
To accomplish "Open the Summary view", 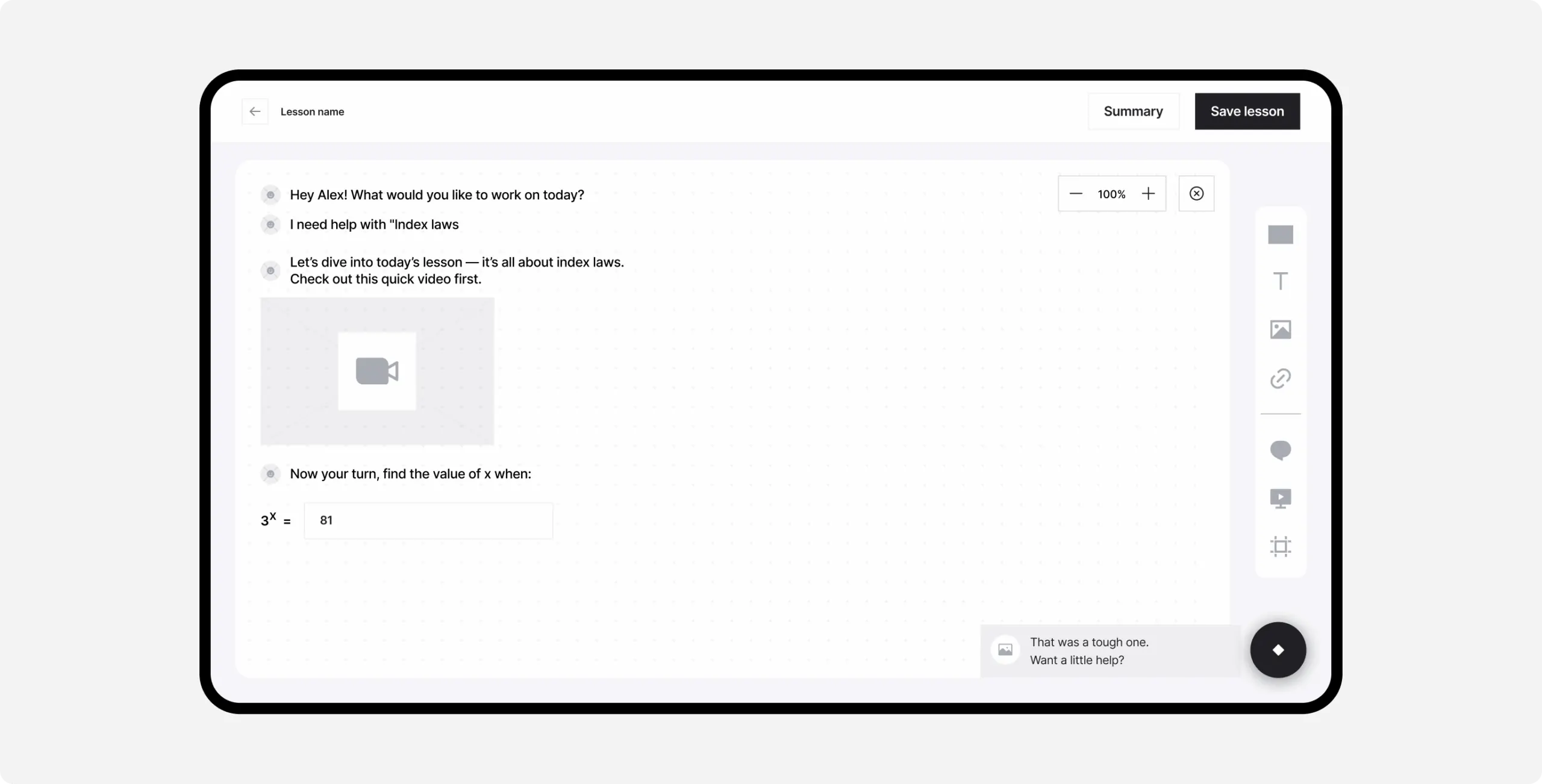I will coord(1133,111).
